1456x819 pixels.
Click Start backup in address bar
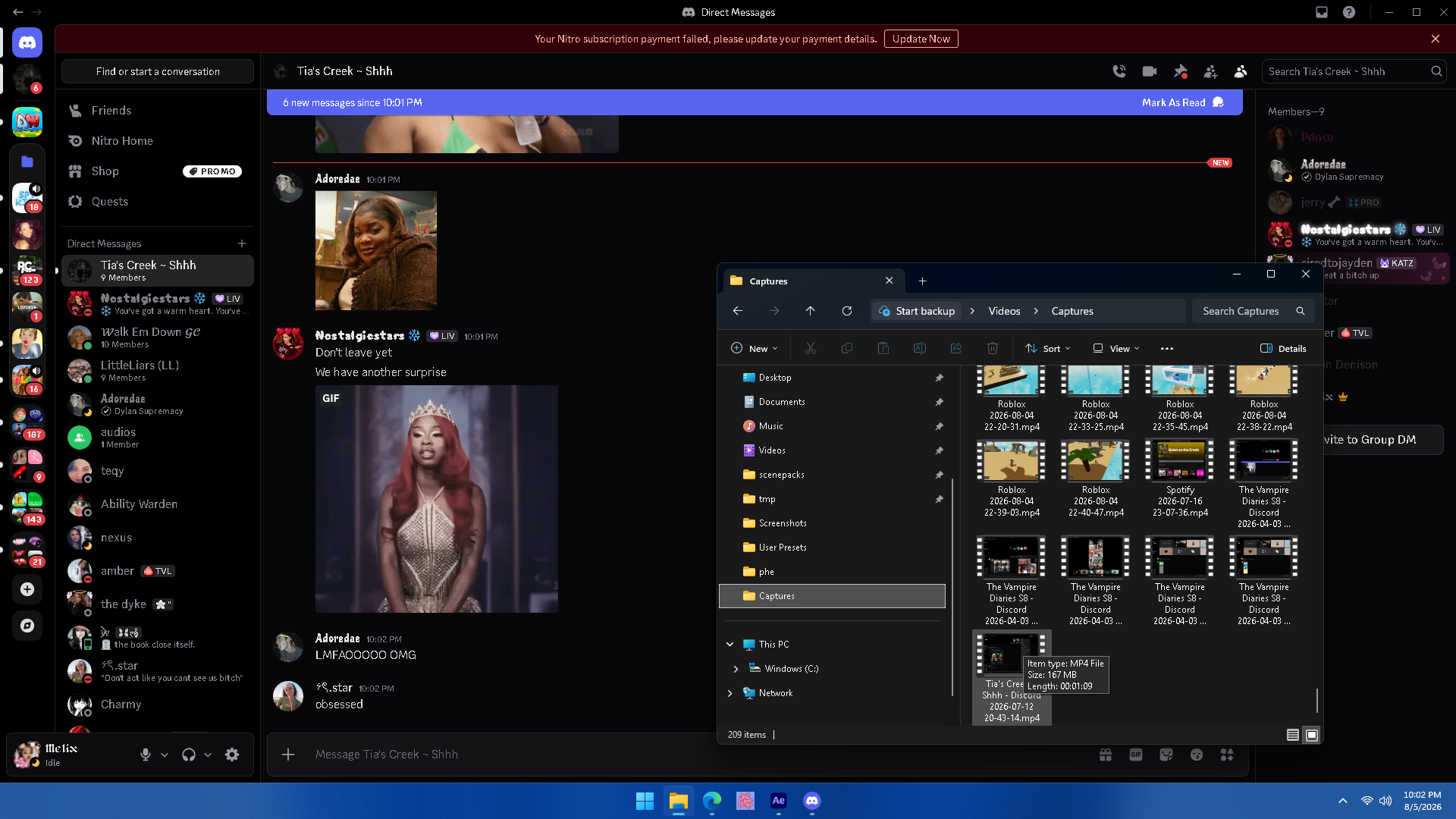pyautogui.click(x=918, y=311)
